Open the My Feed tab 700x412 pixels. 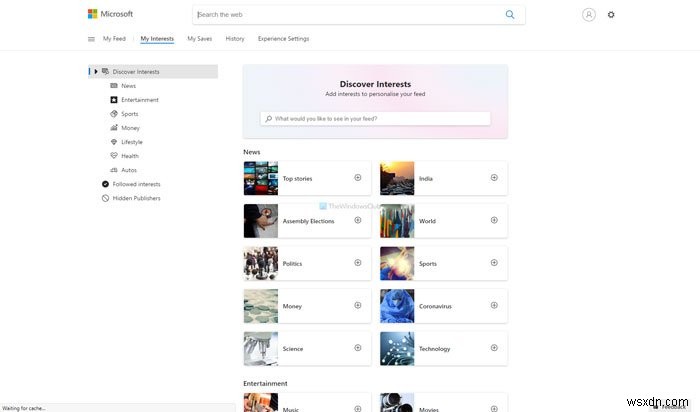pyautogui.click(x=114, y=39)
